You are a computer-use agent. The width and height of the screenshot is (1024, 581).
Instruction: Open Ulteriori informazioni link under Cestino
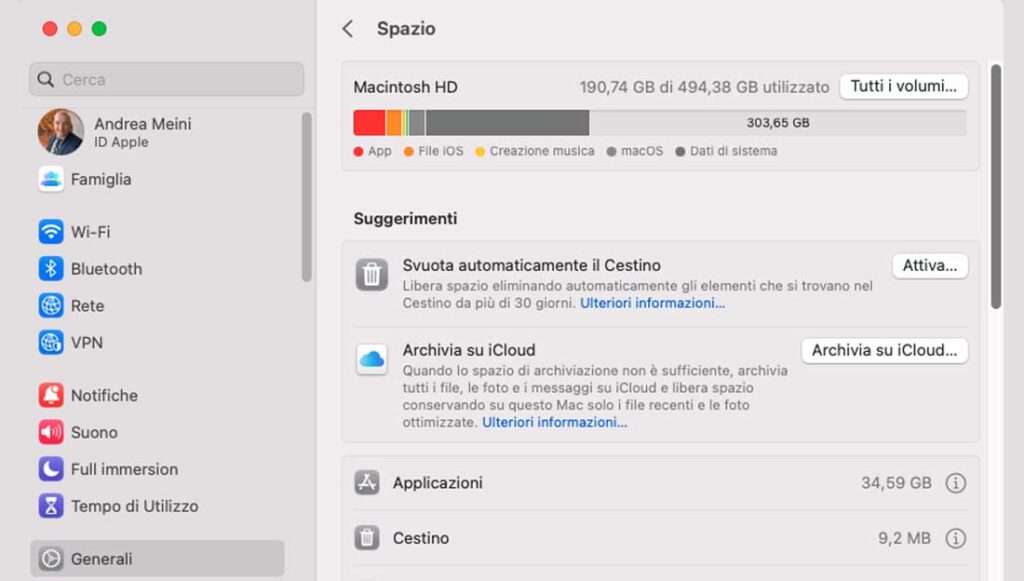pyautogui.click(x=652, y=303)
